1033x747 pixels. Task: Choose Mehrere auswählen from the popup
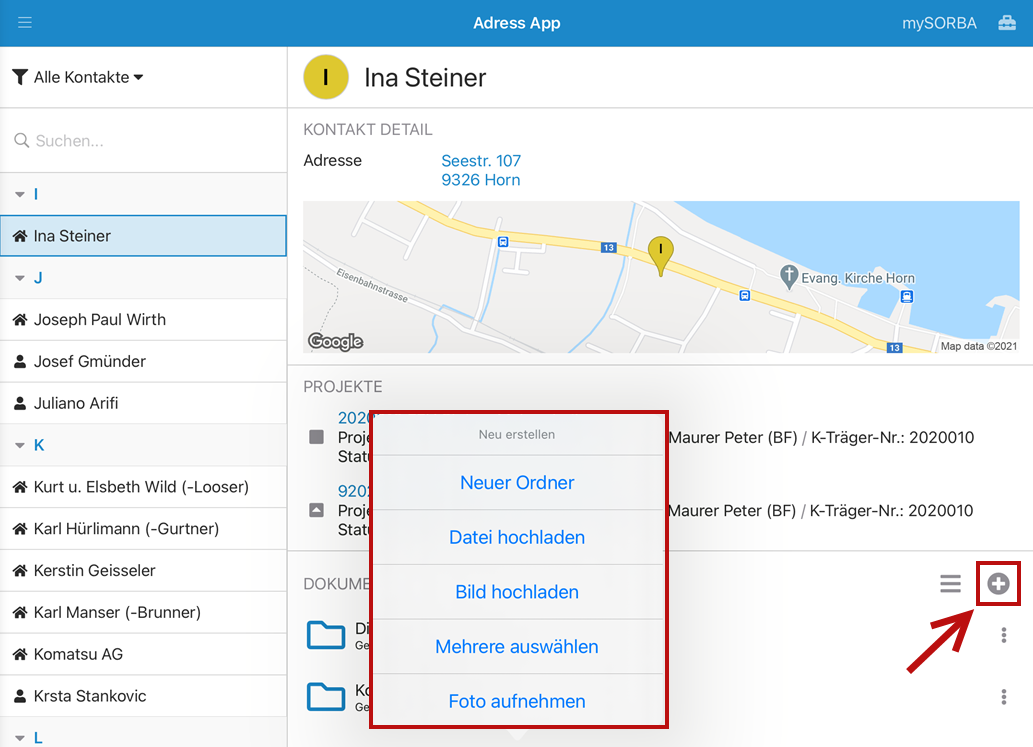(517, 646)
